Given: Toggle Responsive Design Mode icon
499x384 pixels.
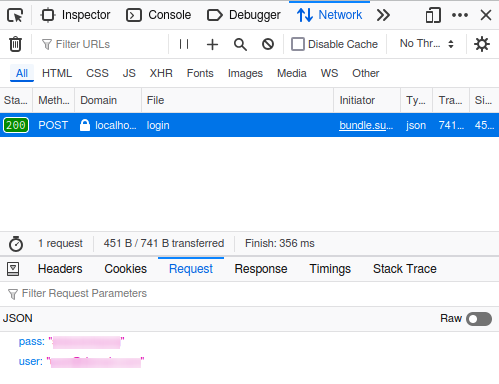Looking at the screenshot, I should [433, 15].
